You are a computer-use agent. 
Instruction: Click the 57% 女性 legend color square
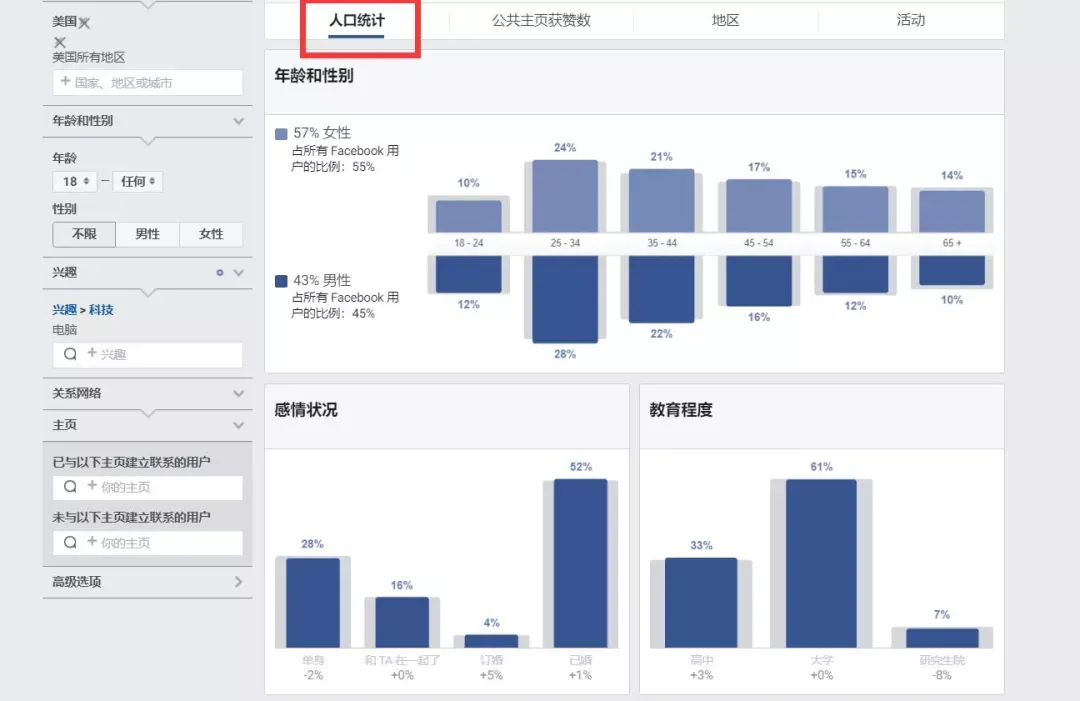[281, 134]
